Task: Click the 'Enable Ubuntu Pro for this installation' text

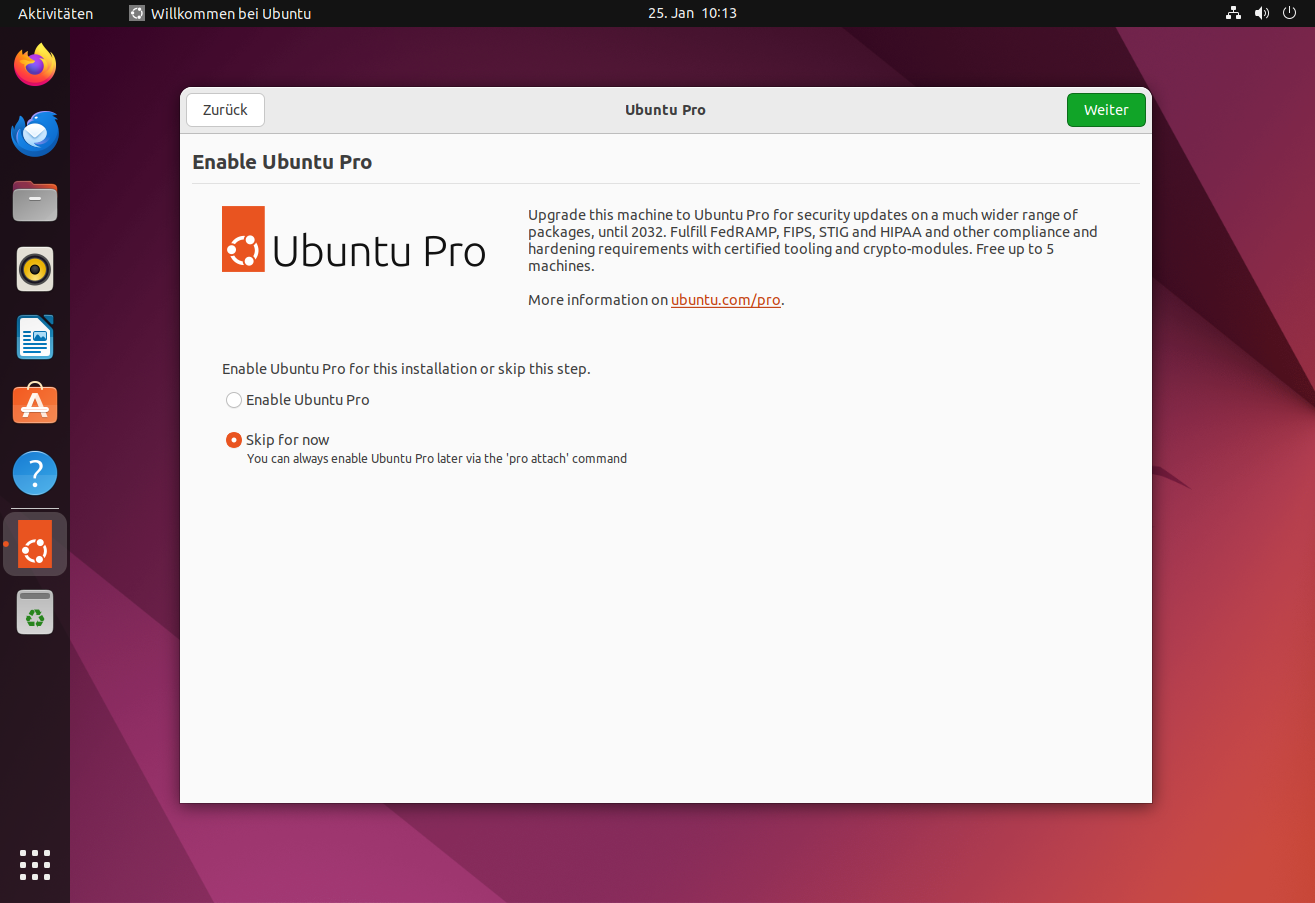Action: click(406, 369)
